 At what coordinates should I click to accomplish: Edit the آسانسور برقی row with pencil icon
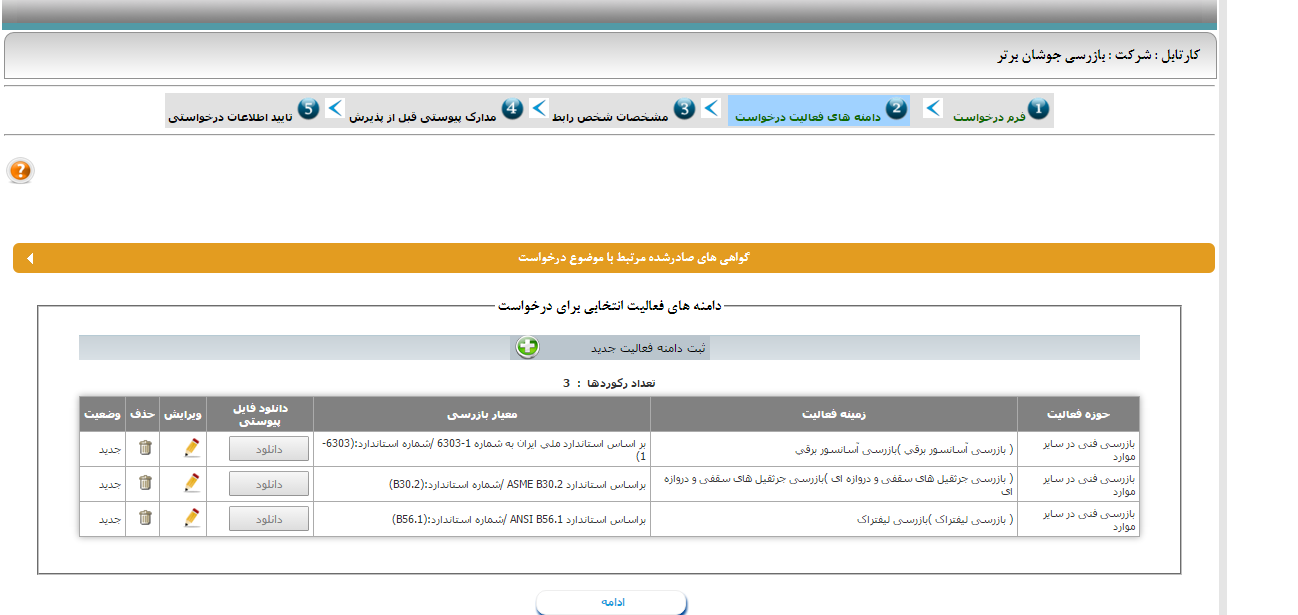point(192,449)
